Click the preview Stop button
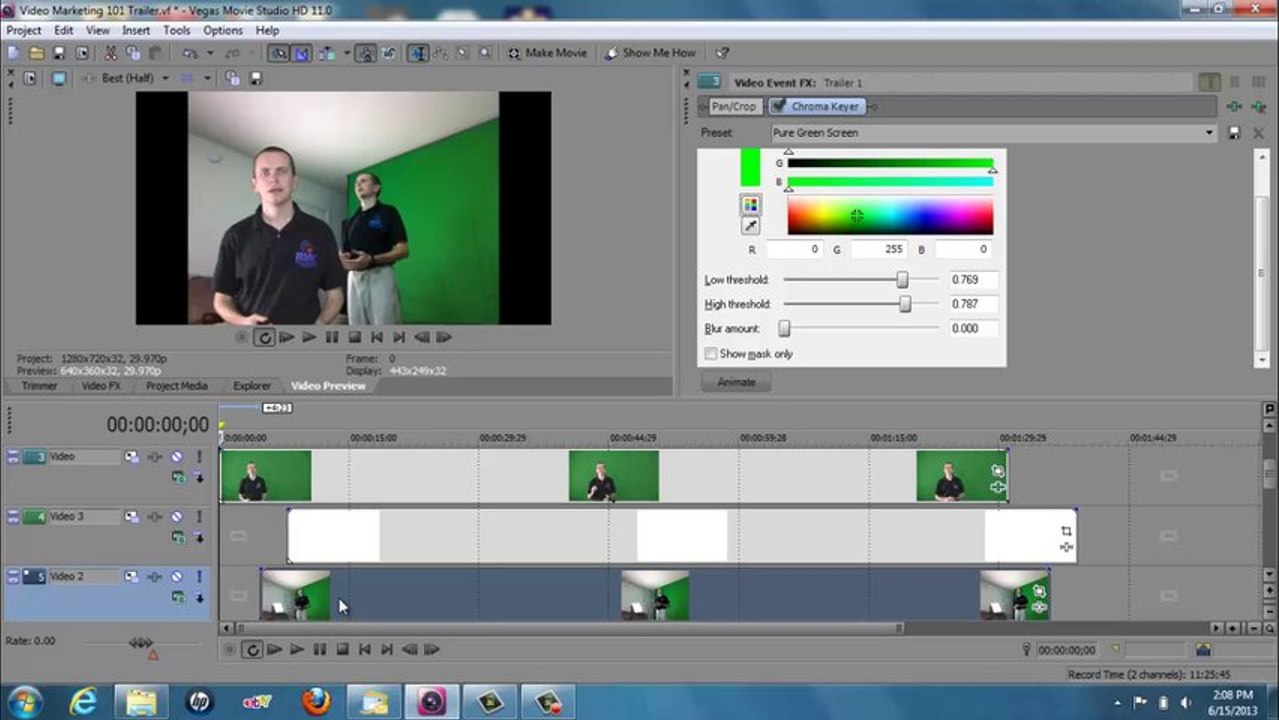1279x720 pixels. 354,338
